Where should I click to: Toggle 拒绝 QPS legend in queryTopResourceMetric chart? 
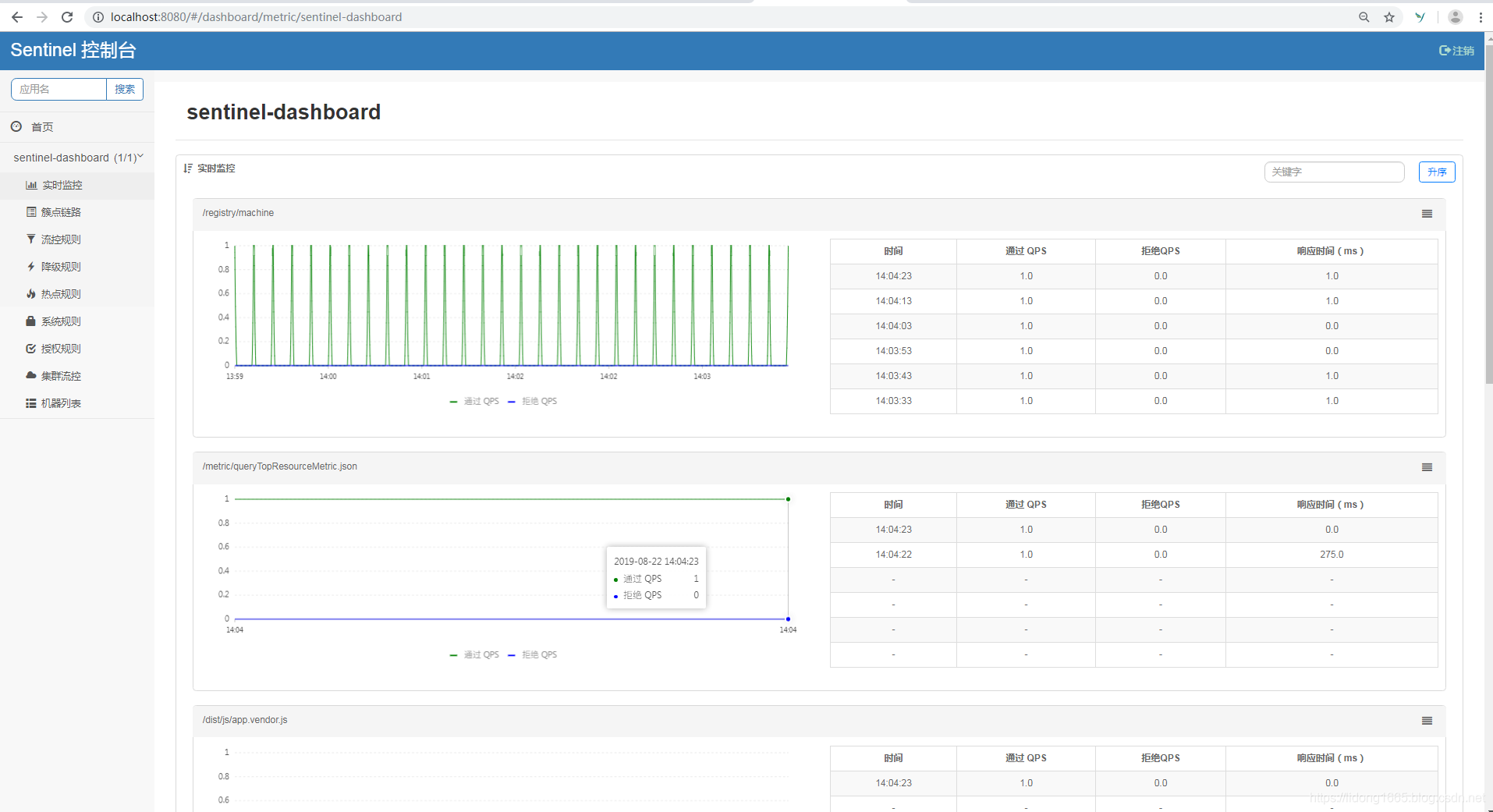click(533, 654)
